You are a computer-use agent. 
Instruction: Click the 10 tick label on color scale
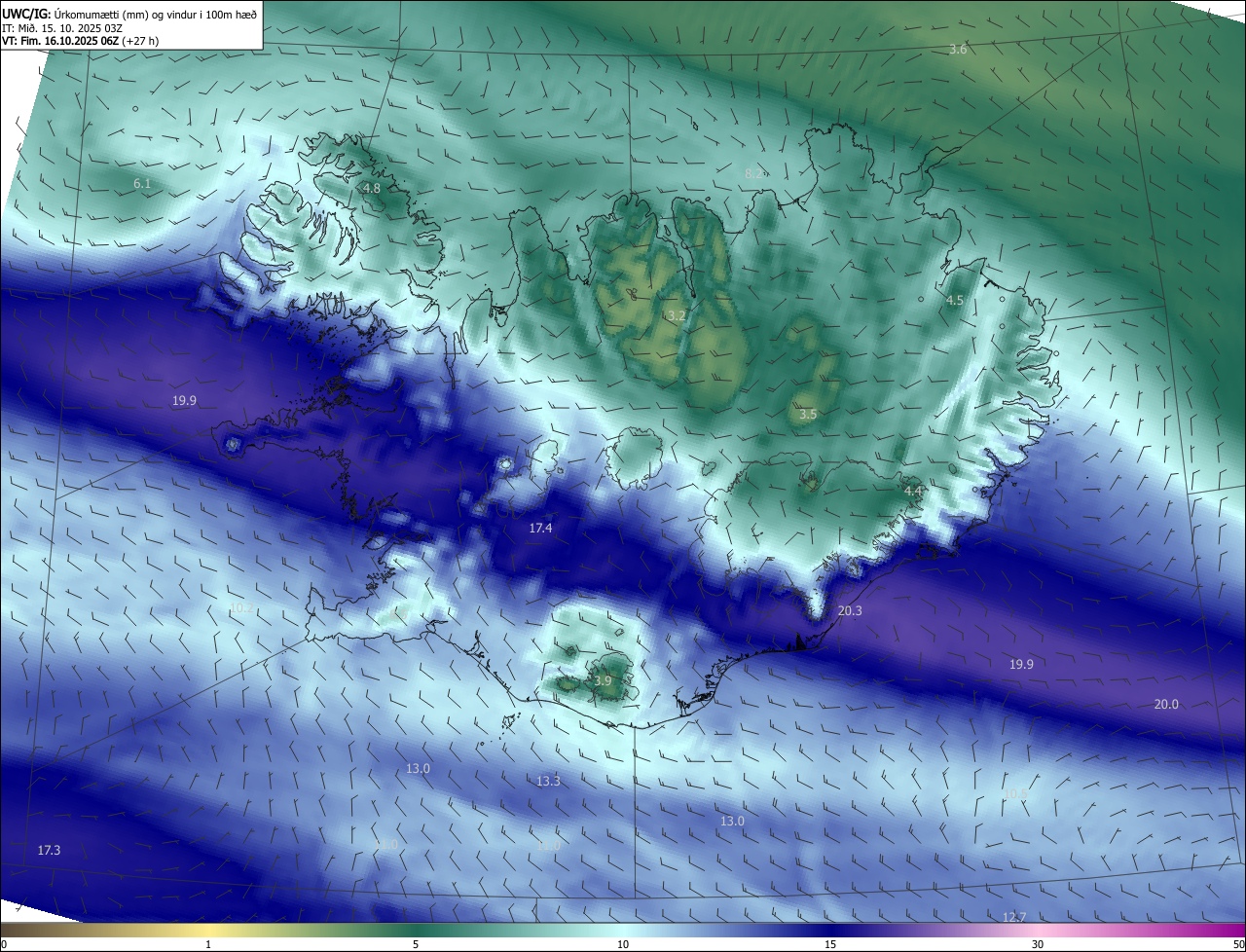pyautogui.click(x=623, y=944)
